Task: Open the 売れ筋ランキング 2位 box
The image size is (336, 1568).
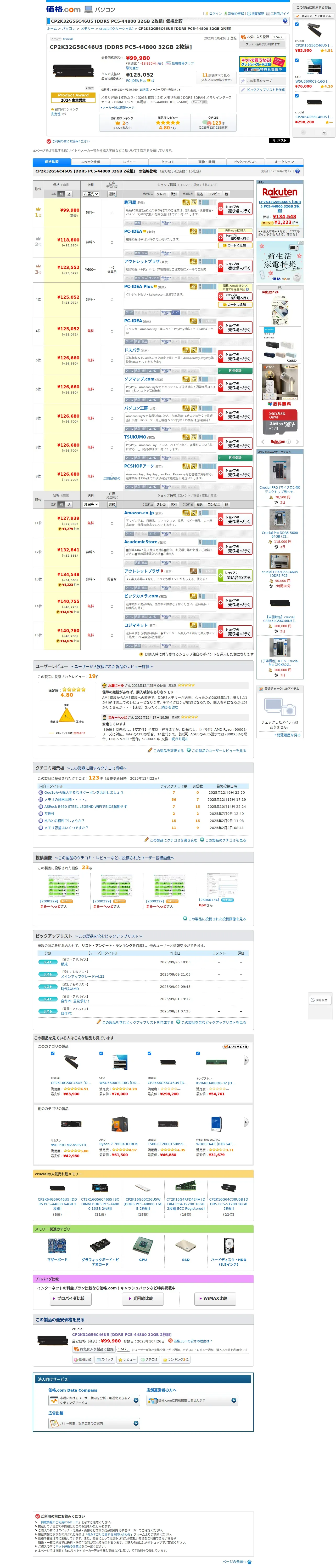Action: [x=122, y=123]
